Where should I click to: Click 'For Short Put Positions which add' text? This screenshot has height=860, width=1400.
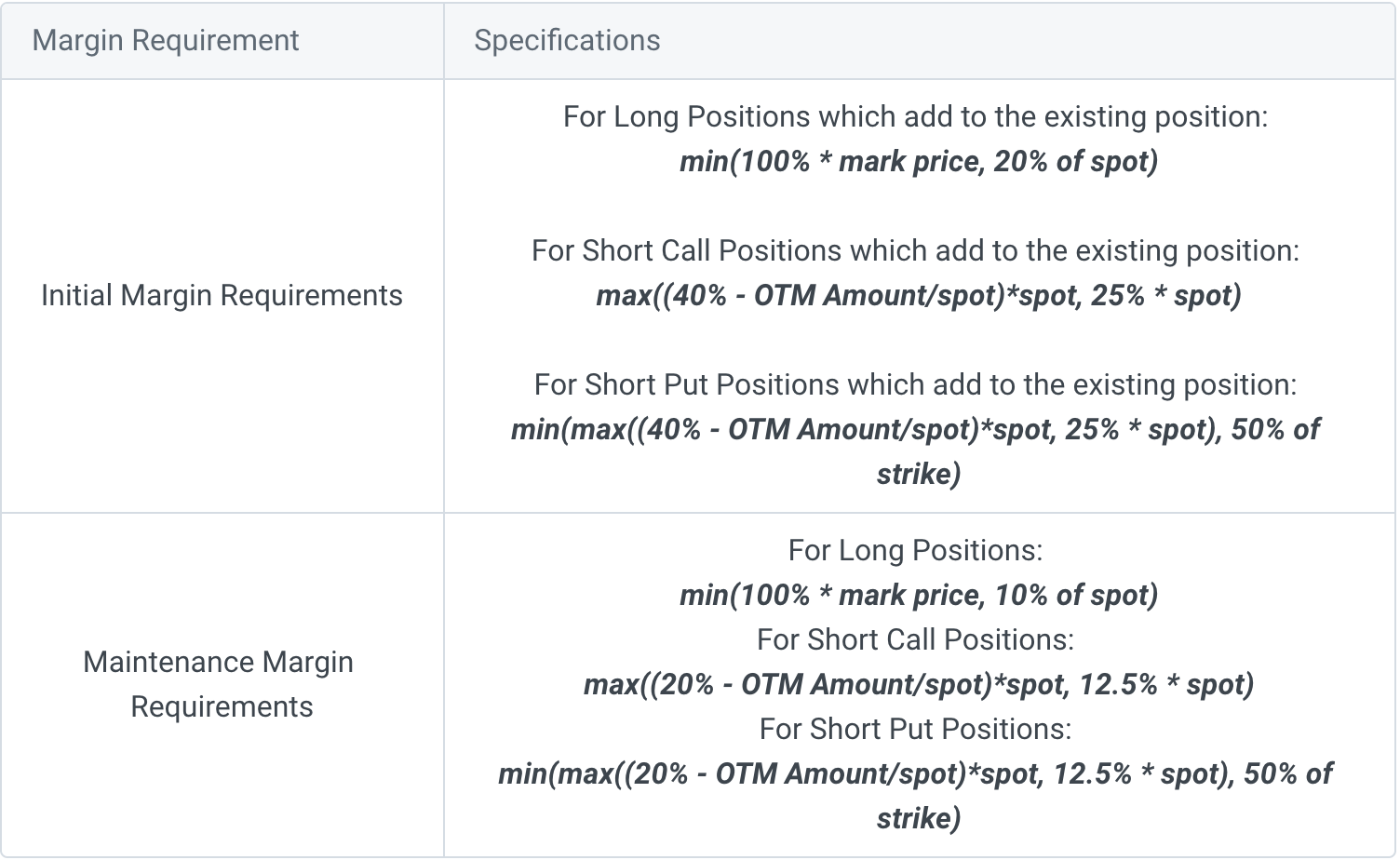[x=915, y=385]
